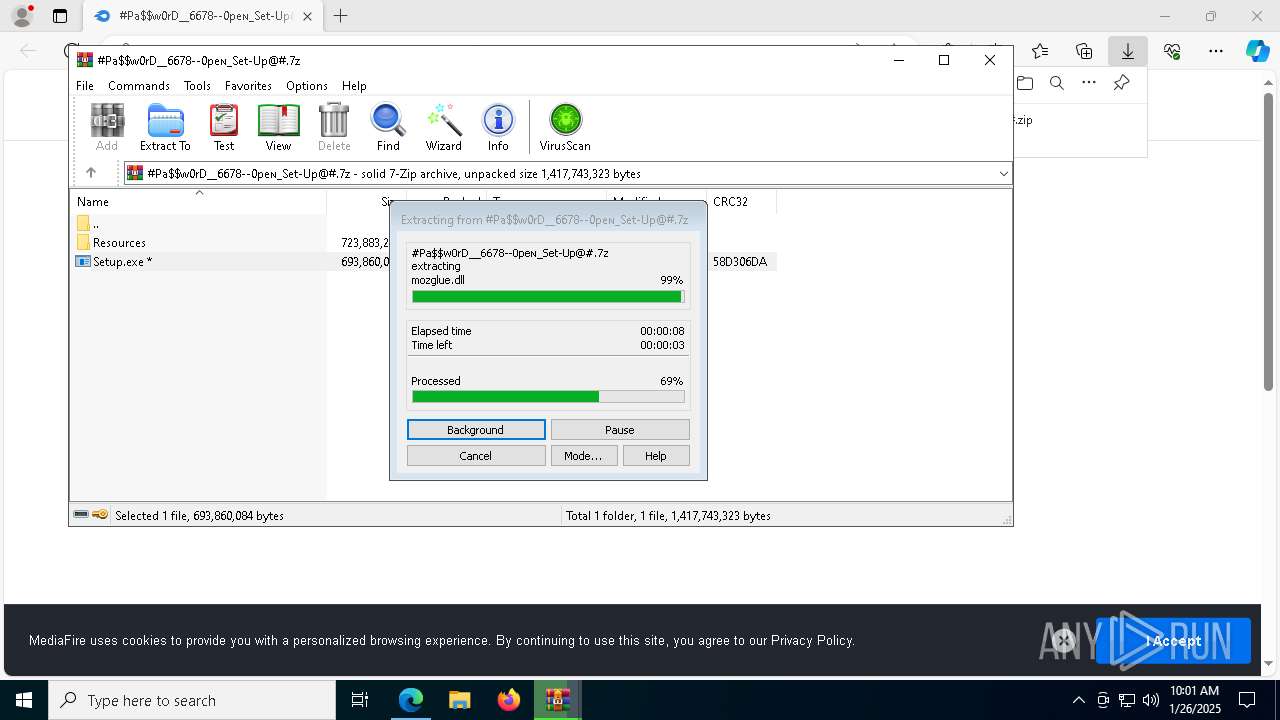1280x720 pixels.
Task: Open Edge browser essentials heart icon
Action: click(1172, 51)
